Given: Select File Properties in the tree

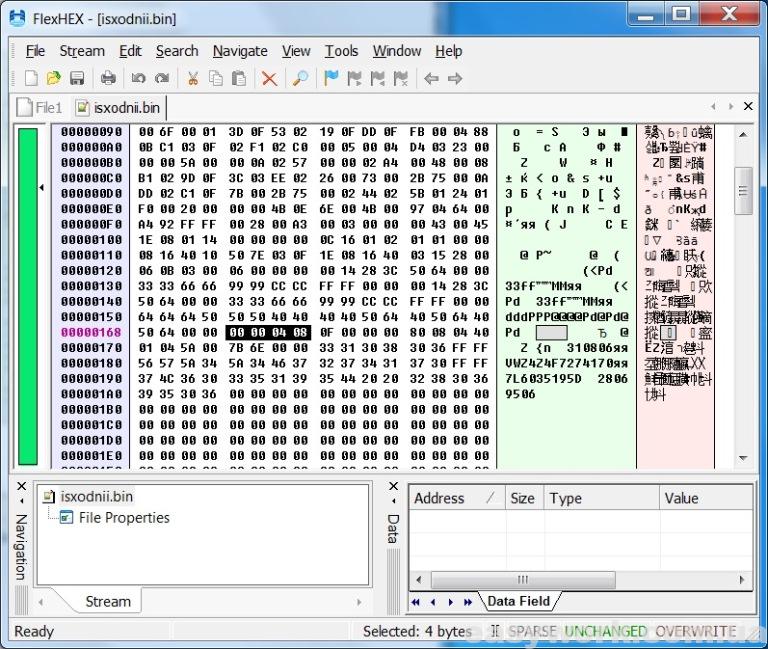Looking at the screenshot, I should tap(124, 518).
